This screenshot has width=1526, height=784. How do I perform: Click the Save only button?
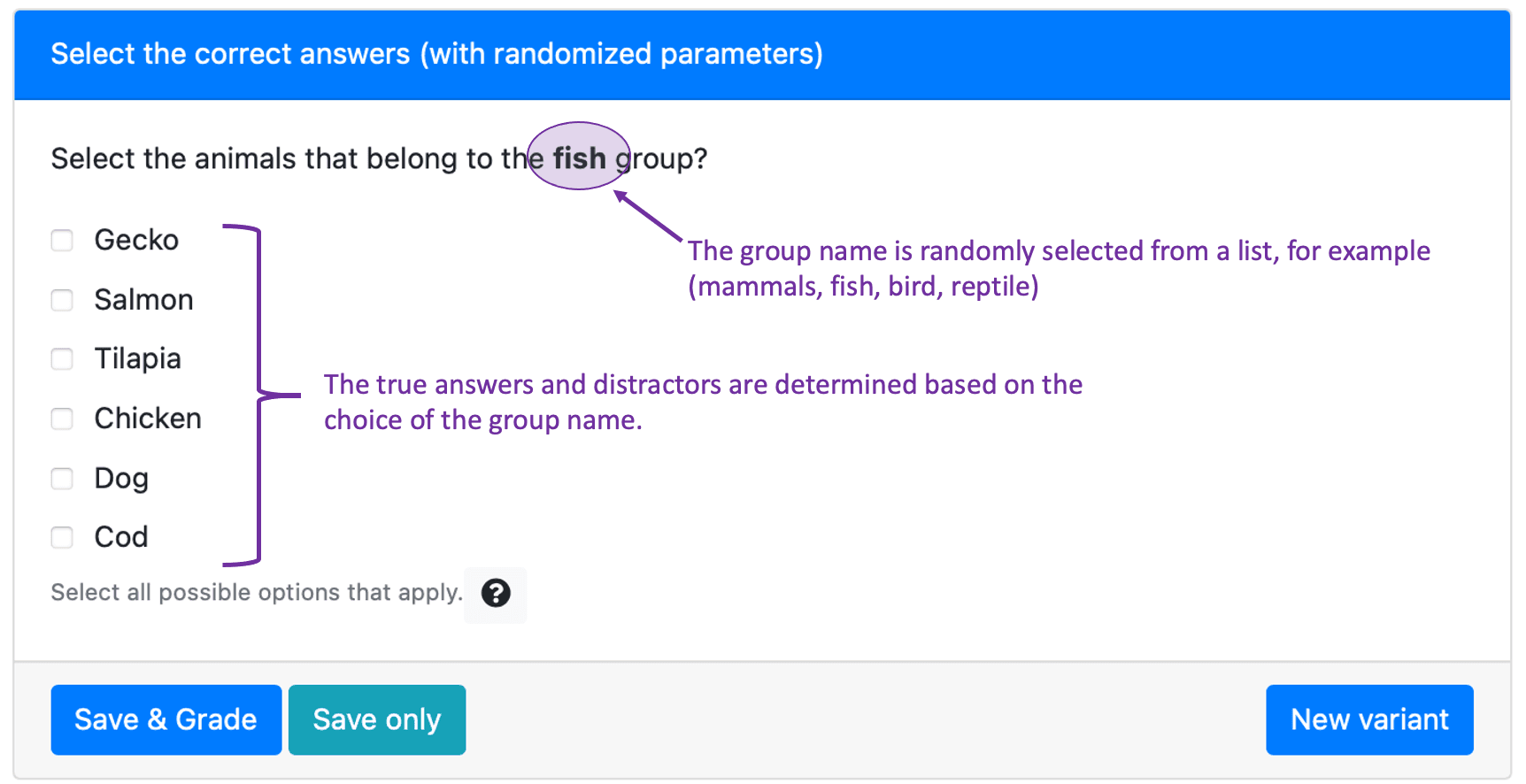(x=377, y=719)
